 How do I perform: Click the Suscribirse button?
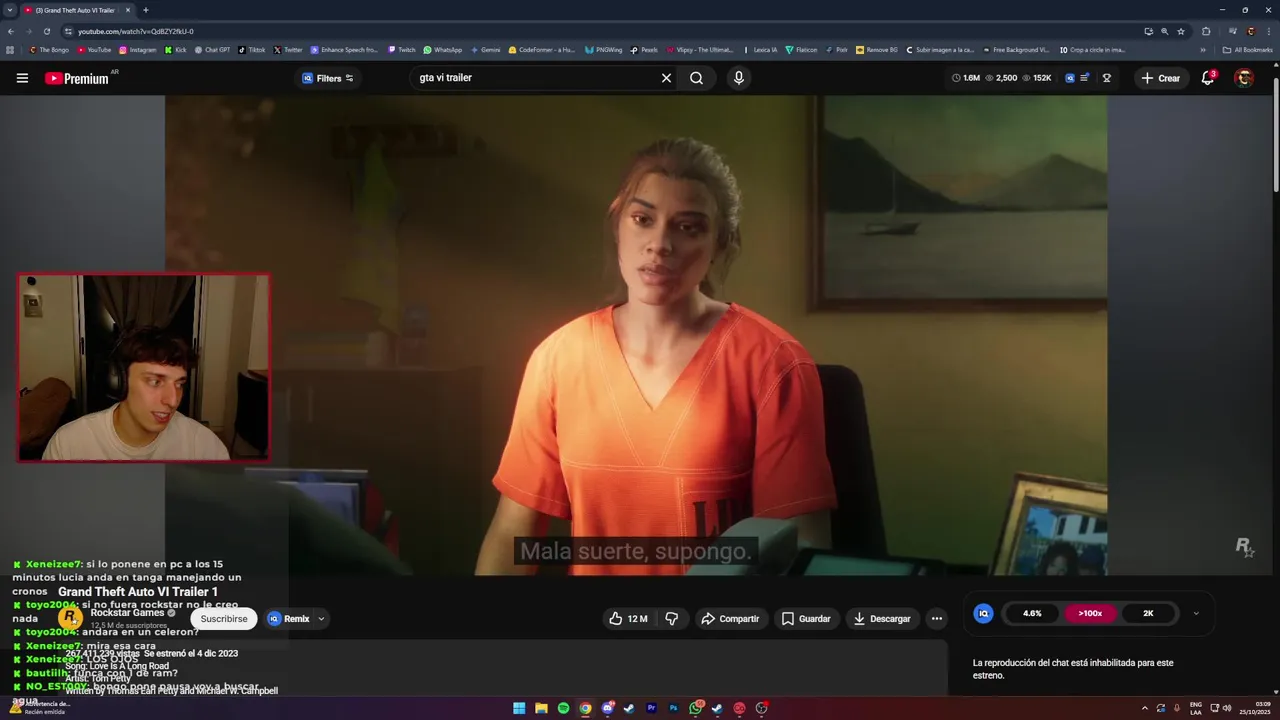[x=224, y=619]
